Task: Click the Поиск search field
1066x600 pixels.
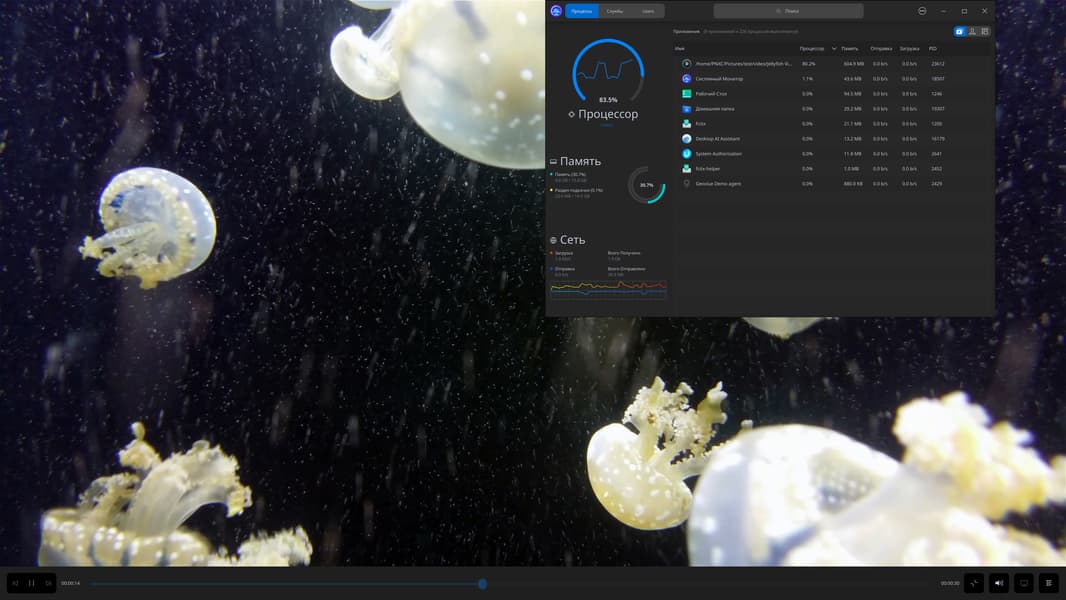Action: [788, 11]
